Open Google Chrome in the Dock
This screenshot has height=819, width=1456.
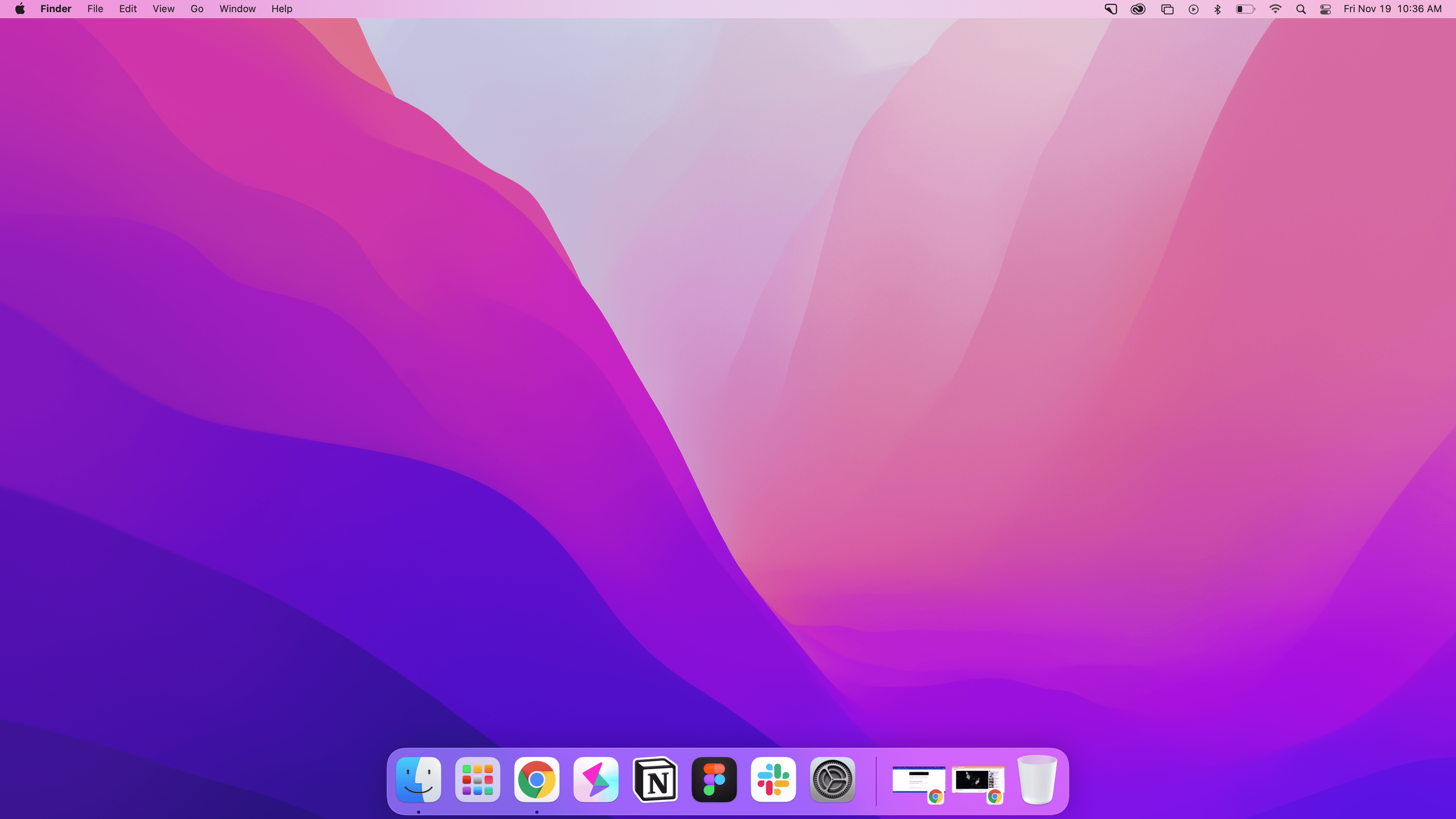537,780
